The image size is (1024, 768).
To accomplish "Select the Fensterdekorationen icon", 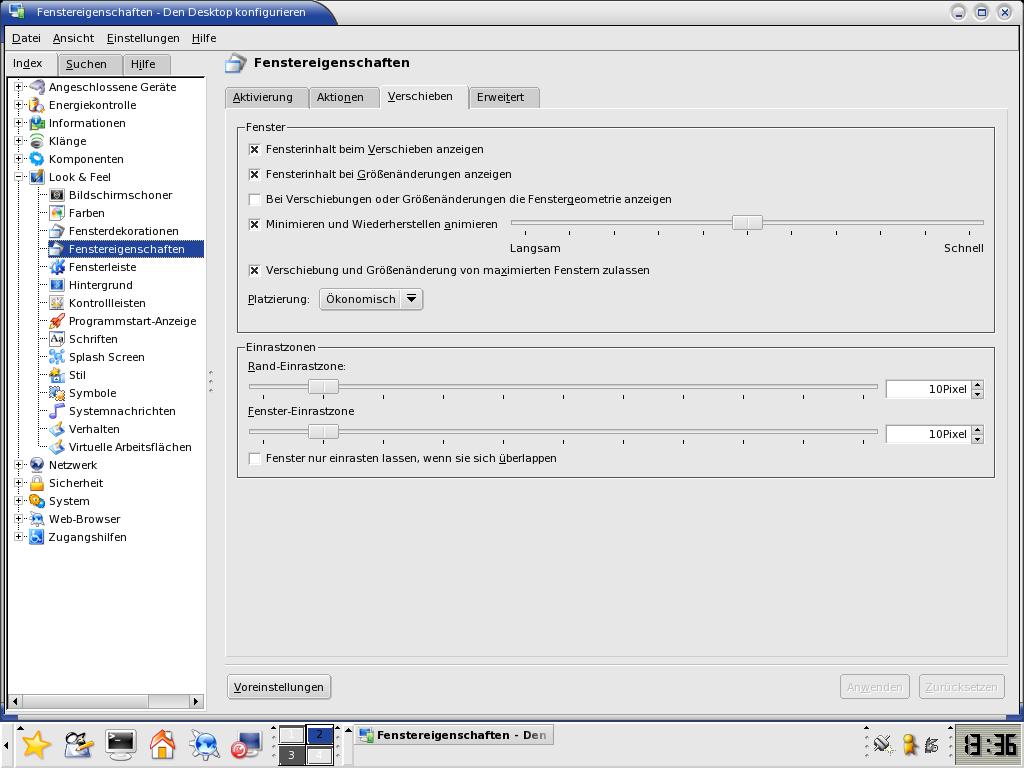I will click(57, 231).
